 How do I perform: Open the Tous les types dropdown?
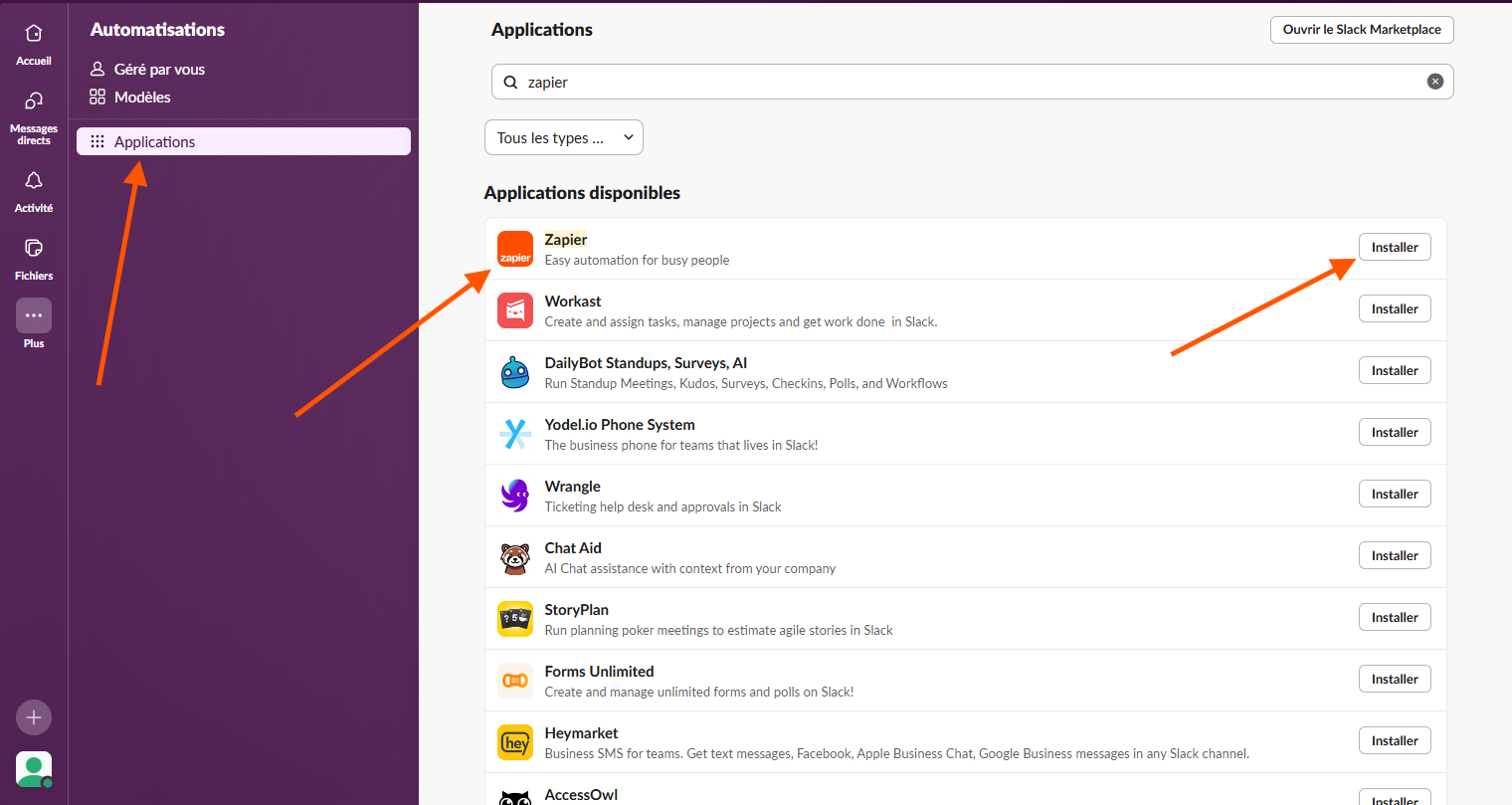[x=564, y=137]
